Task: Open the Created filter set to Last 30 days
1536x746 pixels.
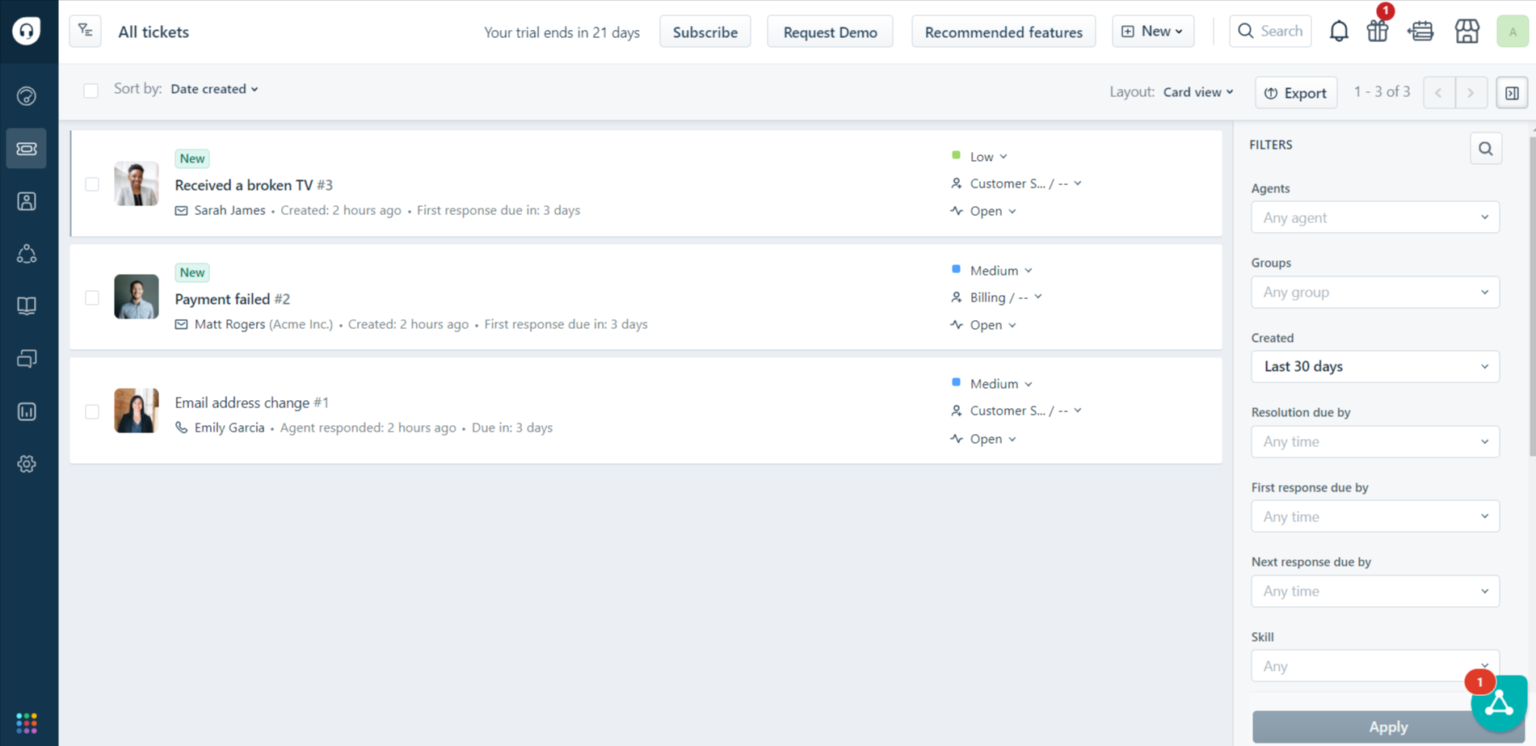Action: (x=1374, y=366)
